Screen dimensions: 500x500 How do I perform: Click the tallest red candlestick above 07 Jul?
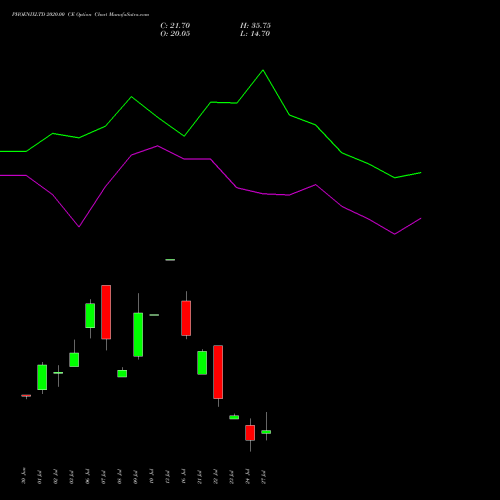[x=106, y=312]
